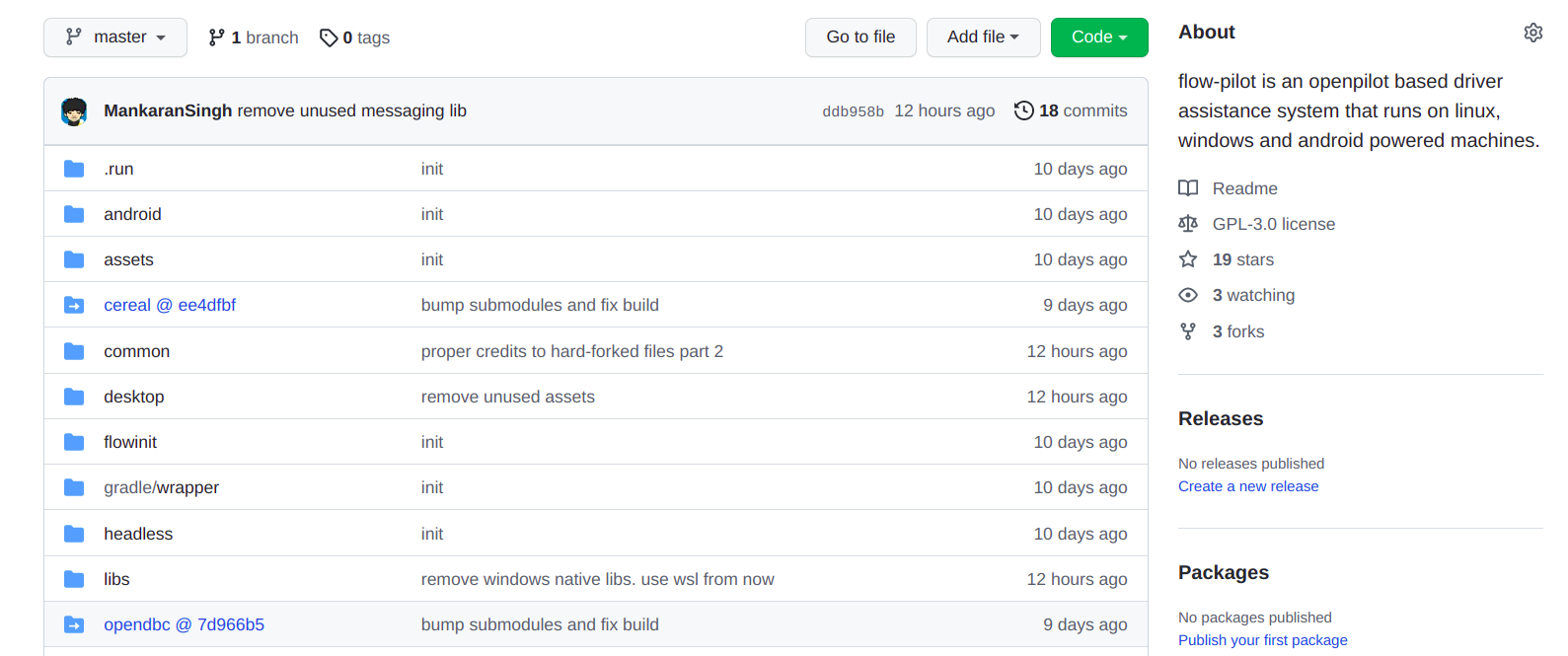Click Create a new release
The width and height of the screenshot is (1568, 656).
pos(1248,486)
